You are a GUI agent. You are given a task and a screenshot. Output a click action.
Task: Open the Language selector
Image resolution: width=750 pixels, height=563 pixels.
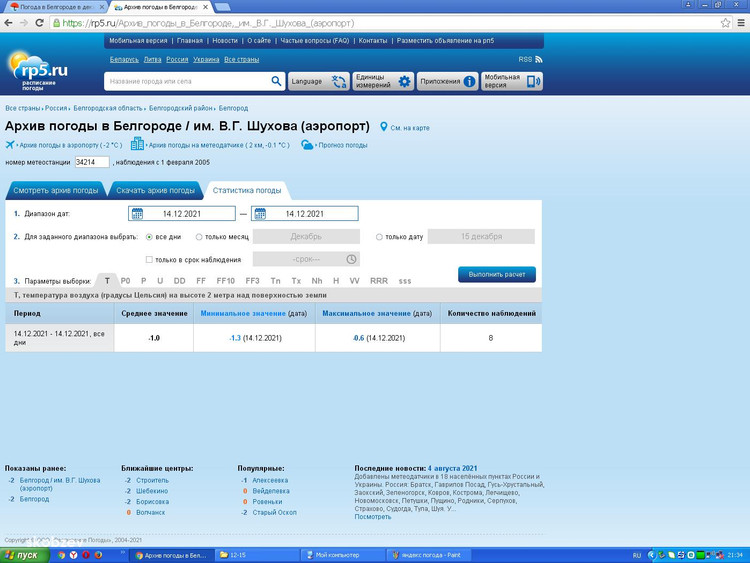point(318,81)
